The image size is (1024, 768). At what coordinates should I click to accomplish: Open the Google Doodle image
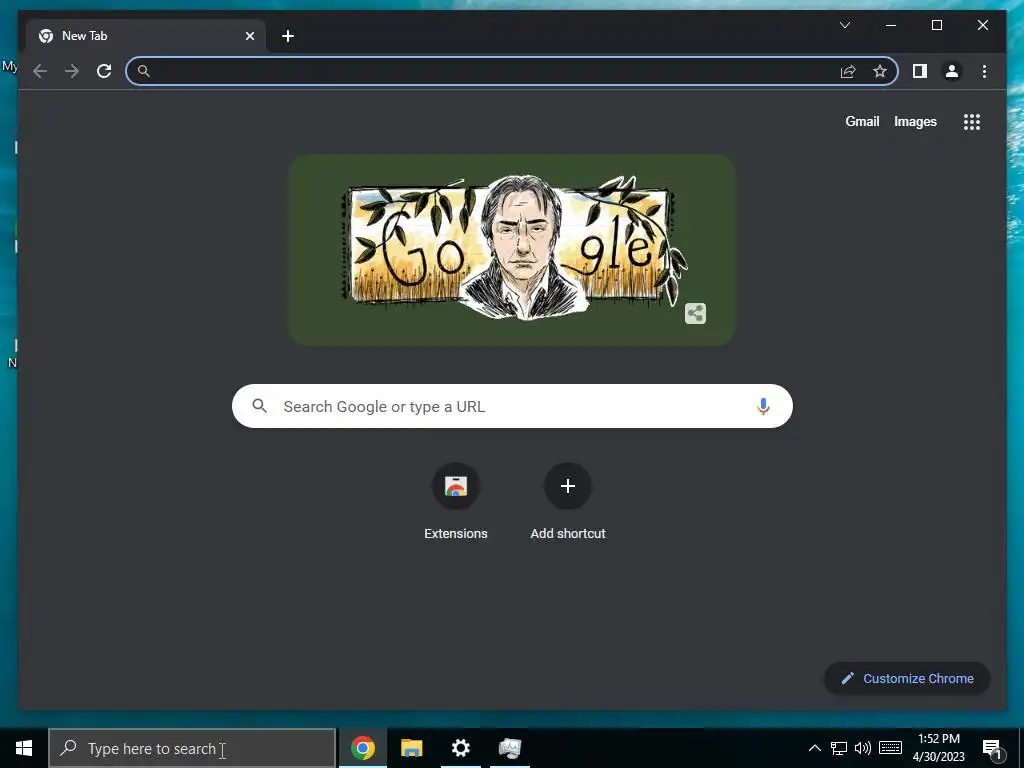[x=513, y=249]
